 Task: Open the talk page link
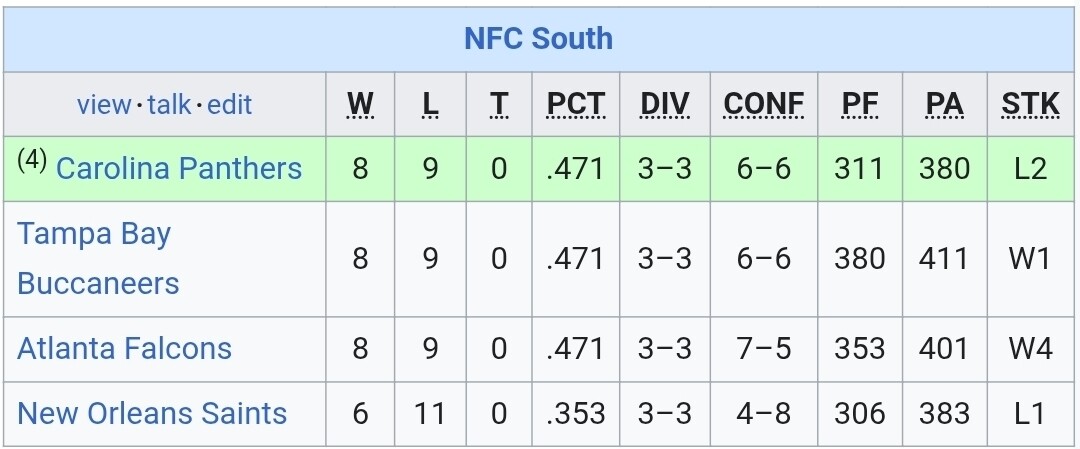click(169, 105)
